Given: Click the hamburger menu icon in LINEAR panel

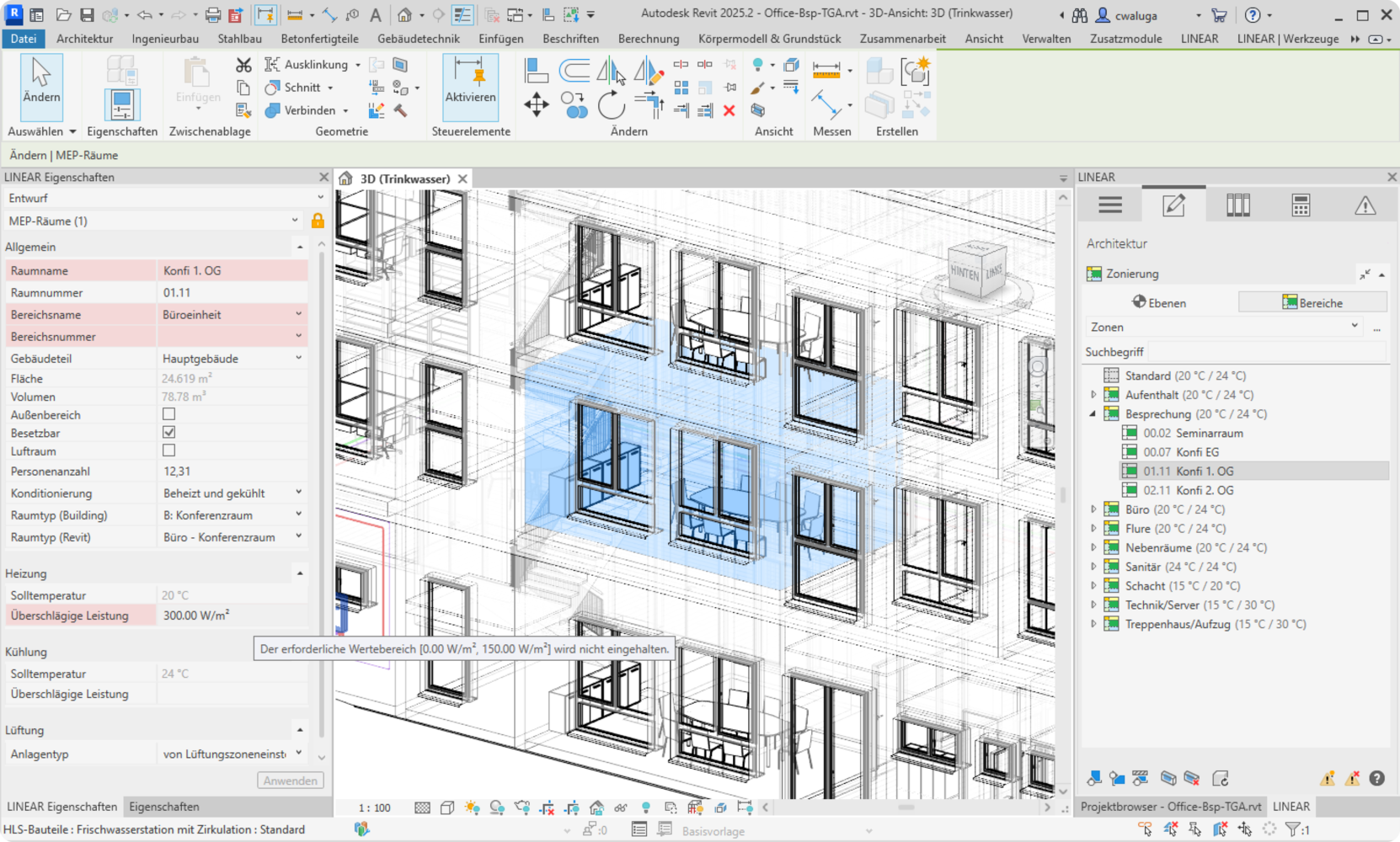Looking at the screenshot, I should [1110, 205].
